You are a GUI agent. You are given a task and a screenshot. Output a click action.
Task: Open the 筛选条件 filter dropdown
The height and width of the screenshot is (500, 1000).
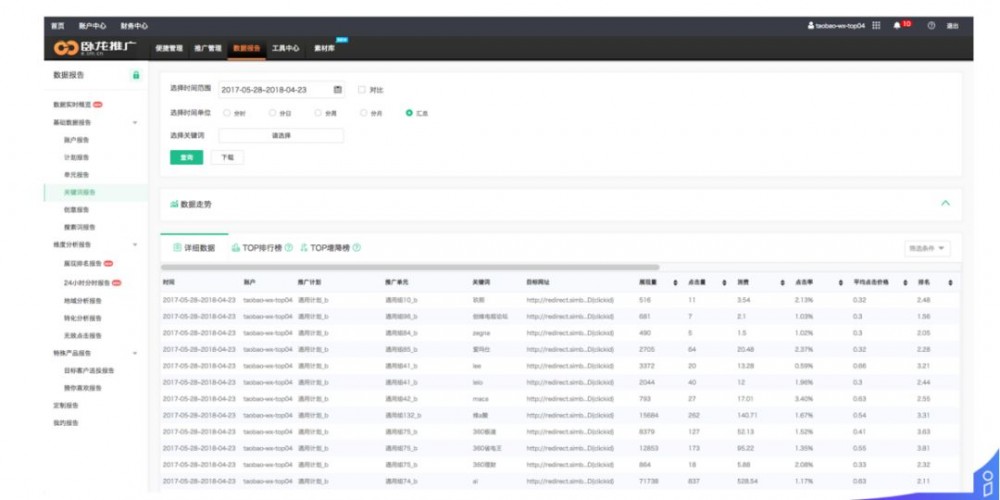pos(927,248)
